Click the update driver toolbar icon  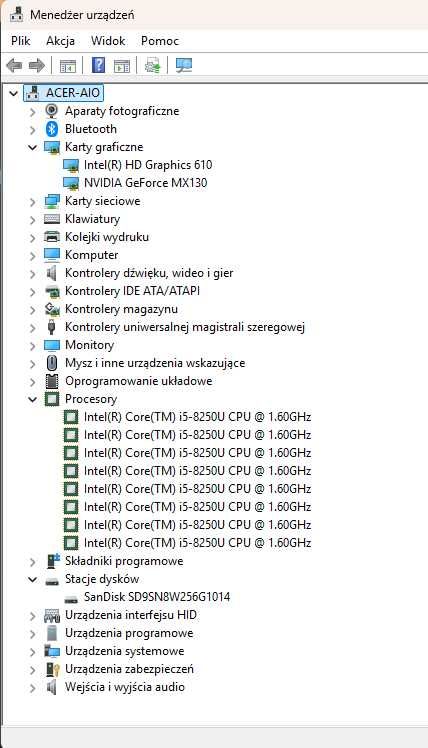tap(153, 65)
